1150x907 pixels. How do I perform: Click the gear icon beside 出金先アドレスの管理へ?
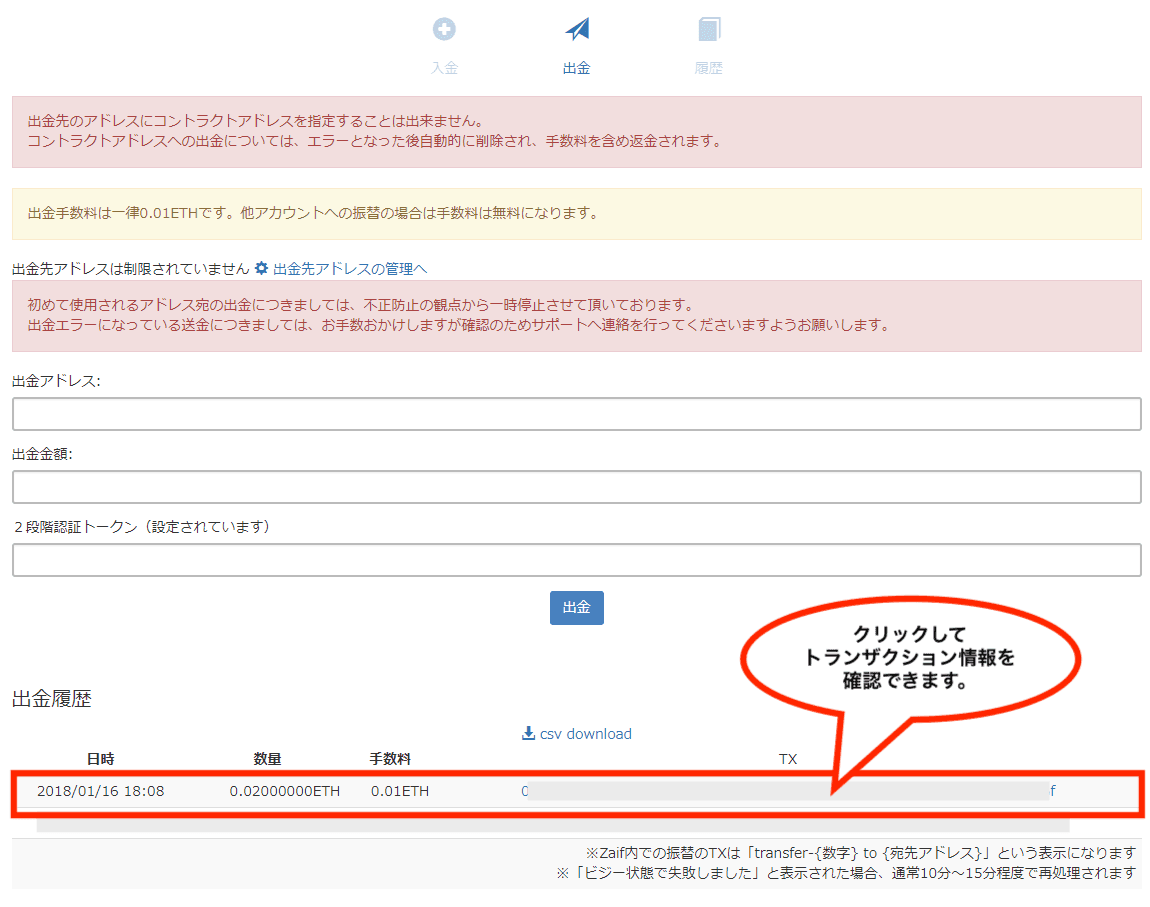[262, 268]
